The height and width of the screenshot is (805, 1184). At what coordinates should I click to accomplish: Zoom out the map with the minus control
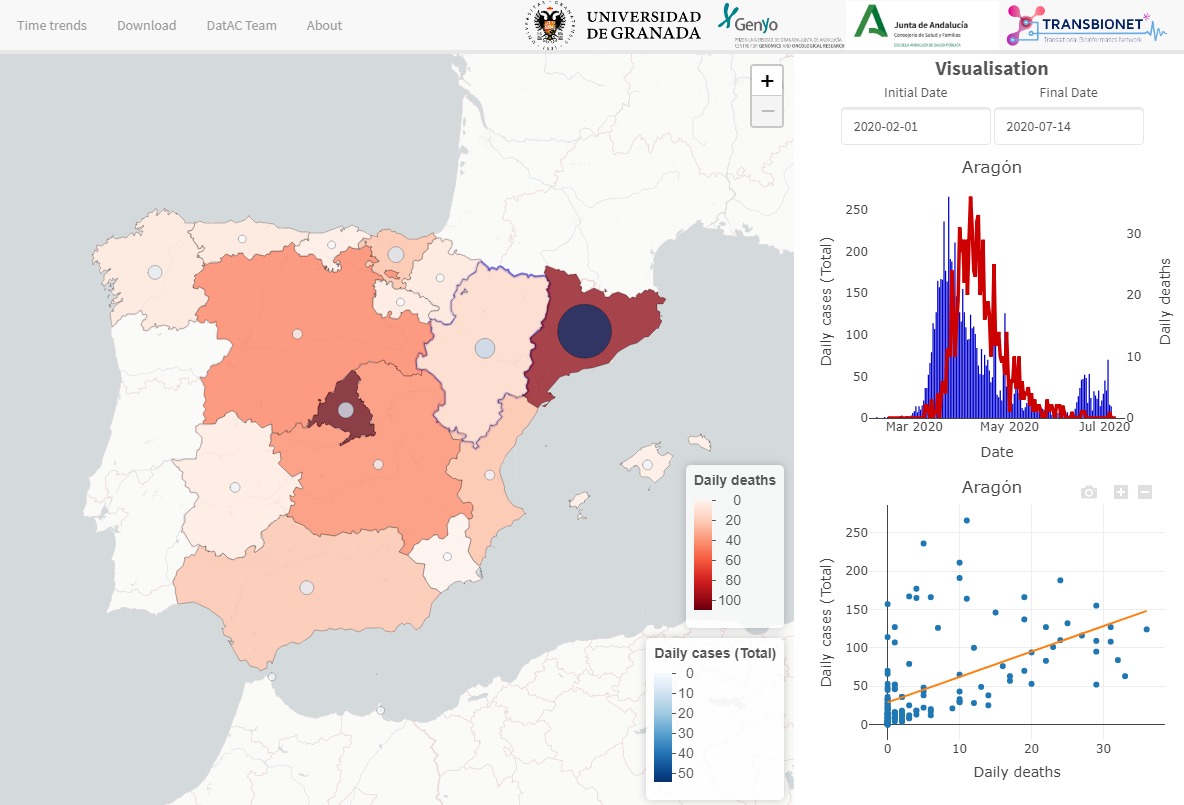pyautogui.click(x=766, y=112)
